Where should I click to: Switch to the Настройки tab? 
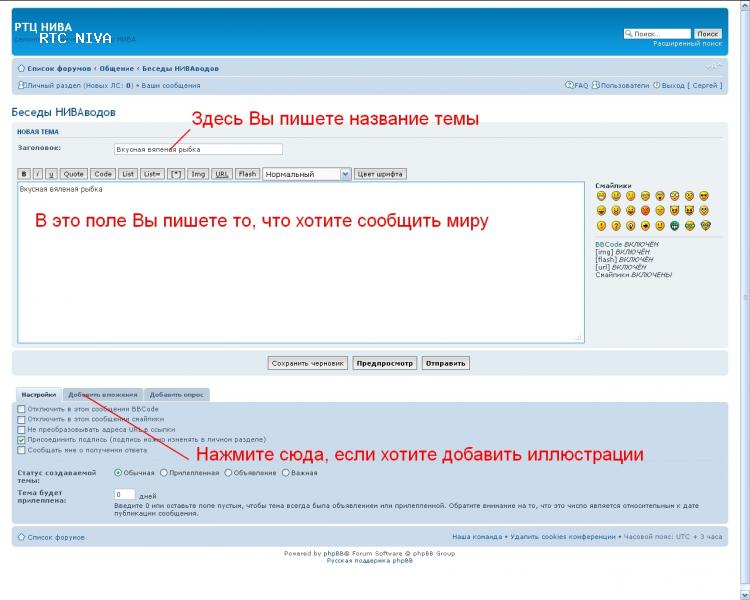[39, 395]
